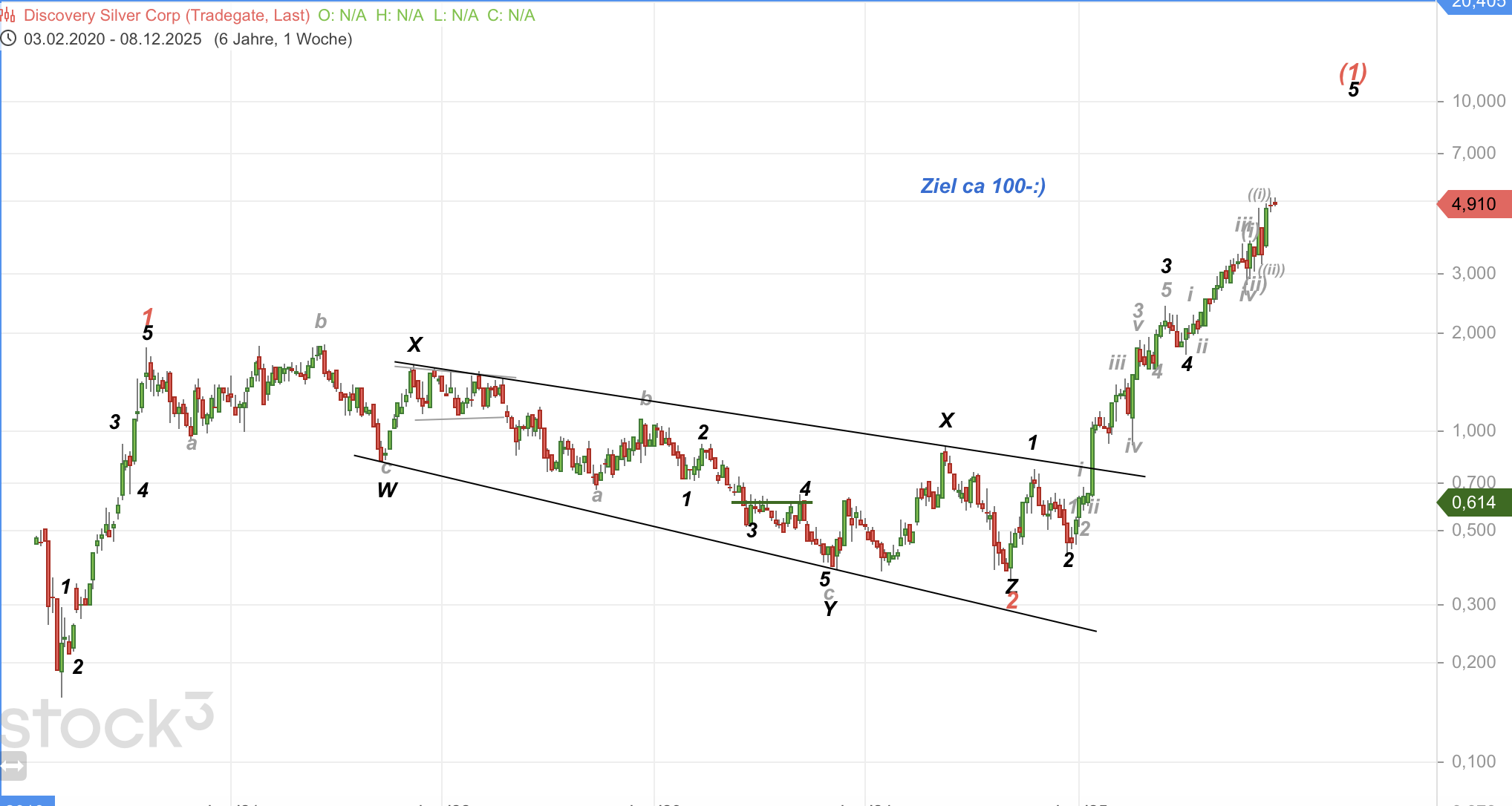This screenshot has height=806, width=1512.
Task: Select the Y wave label annotation
Action: click(x=830, y=609)
